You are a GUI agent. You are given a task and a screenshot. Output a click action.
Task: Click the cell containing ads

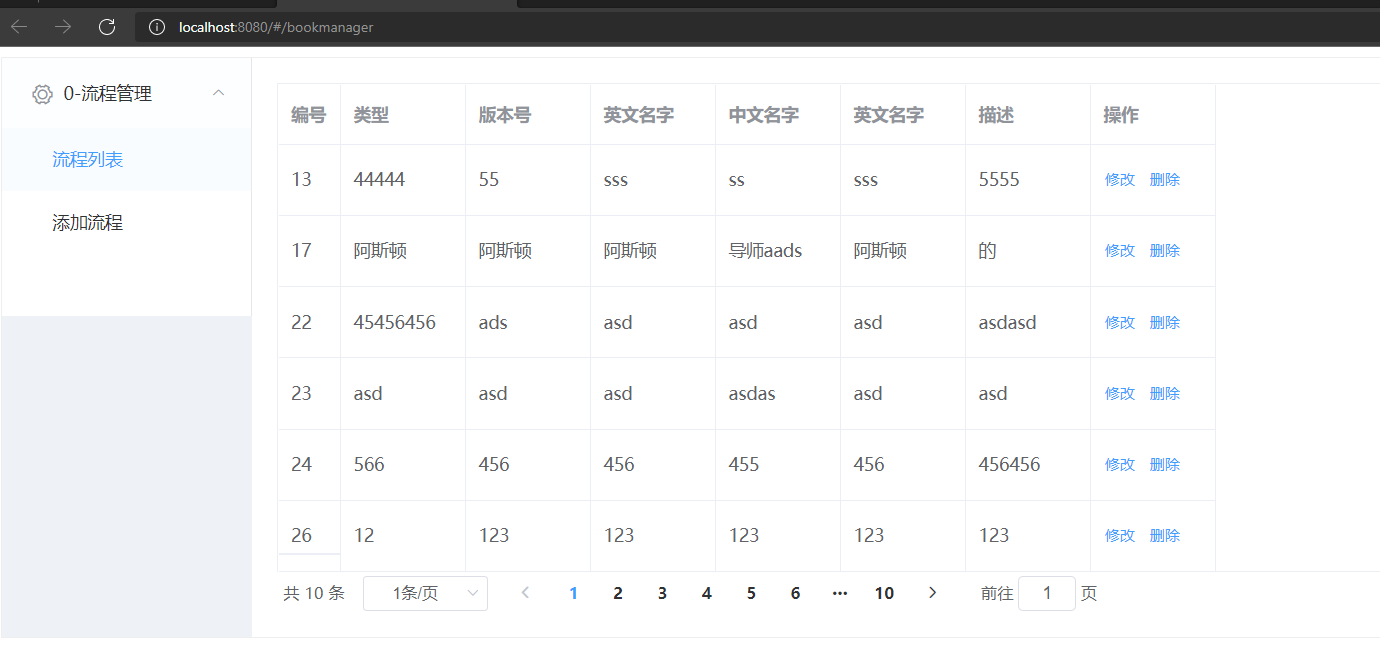tap(528, 323)
